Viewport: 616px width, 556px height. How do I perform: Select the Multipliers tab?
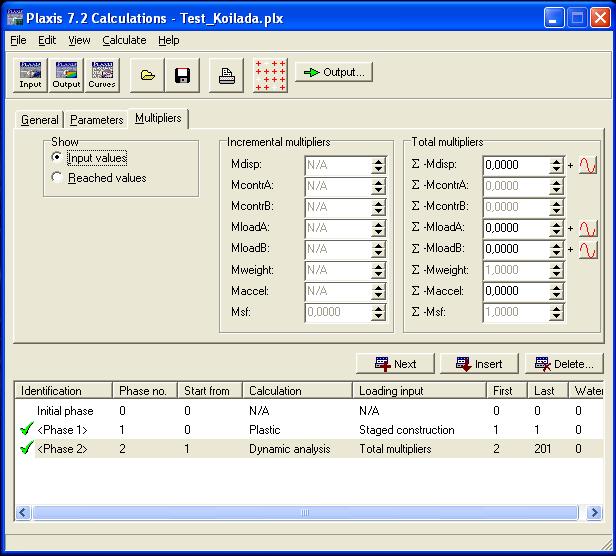click(158, 118)
